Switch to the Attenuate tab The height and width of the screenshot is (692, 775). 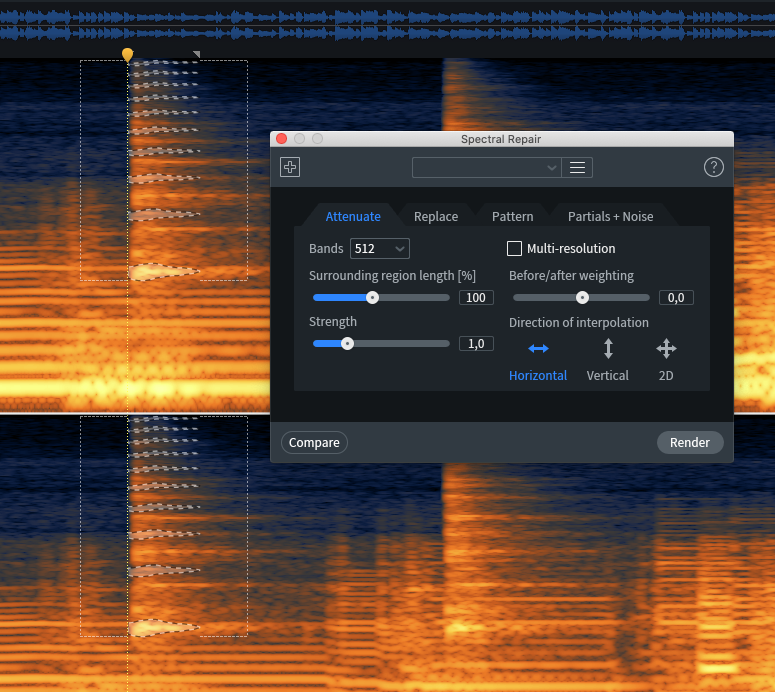353,216
